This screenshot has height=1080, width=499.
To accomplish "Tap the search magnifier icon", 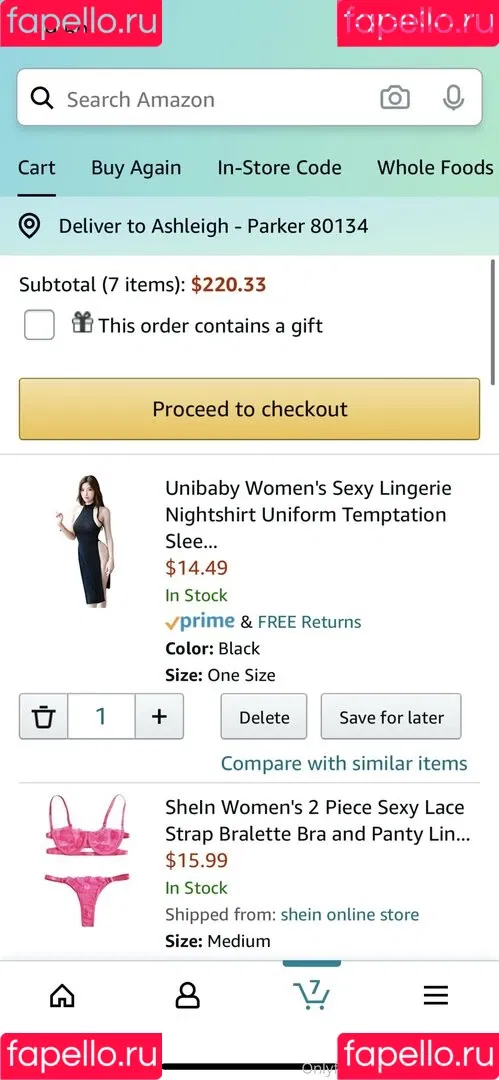I will click(42, 98).
